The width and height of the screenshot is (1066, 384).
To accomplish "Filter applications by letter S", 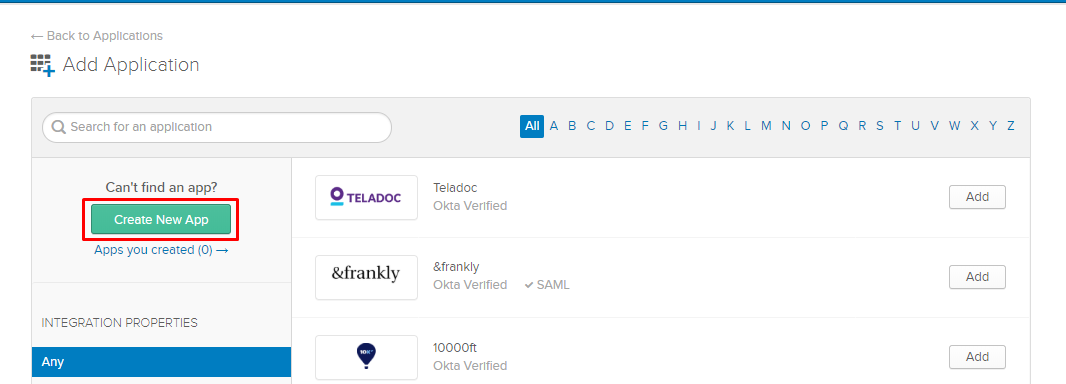I will (x=880, y=126).
